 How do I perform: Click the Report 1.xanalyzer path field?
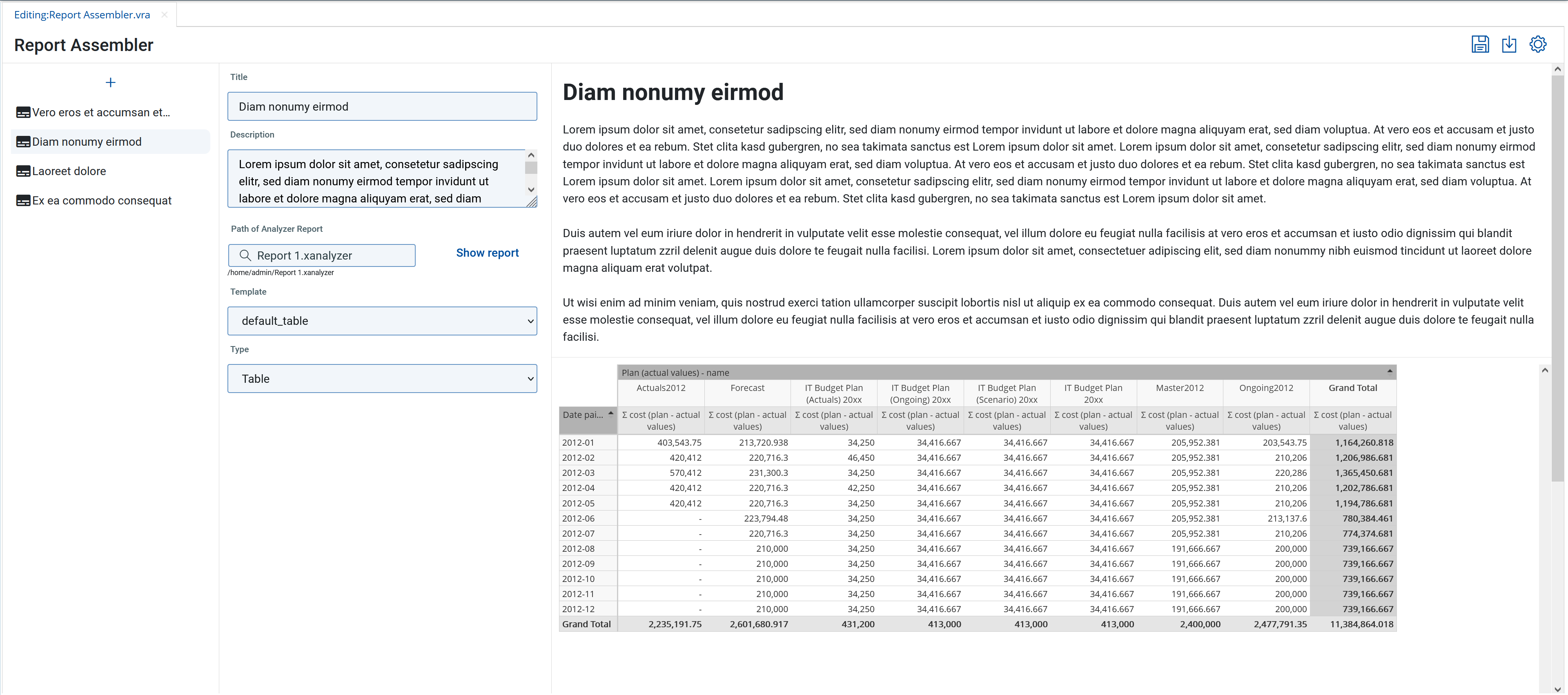point(322,255)
